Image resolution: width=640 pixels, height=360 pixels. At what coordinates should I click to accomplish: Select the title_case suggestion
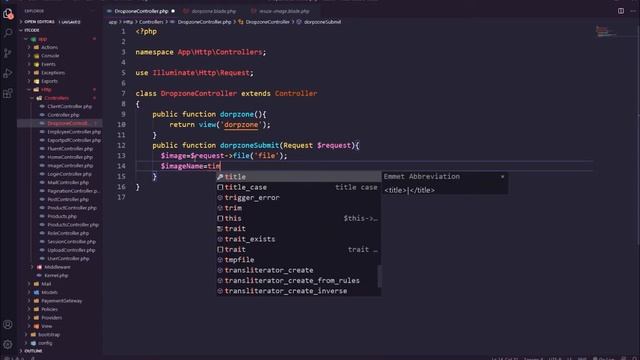click(298, 187)
